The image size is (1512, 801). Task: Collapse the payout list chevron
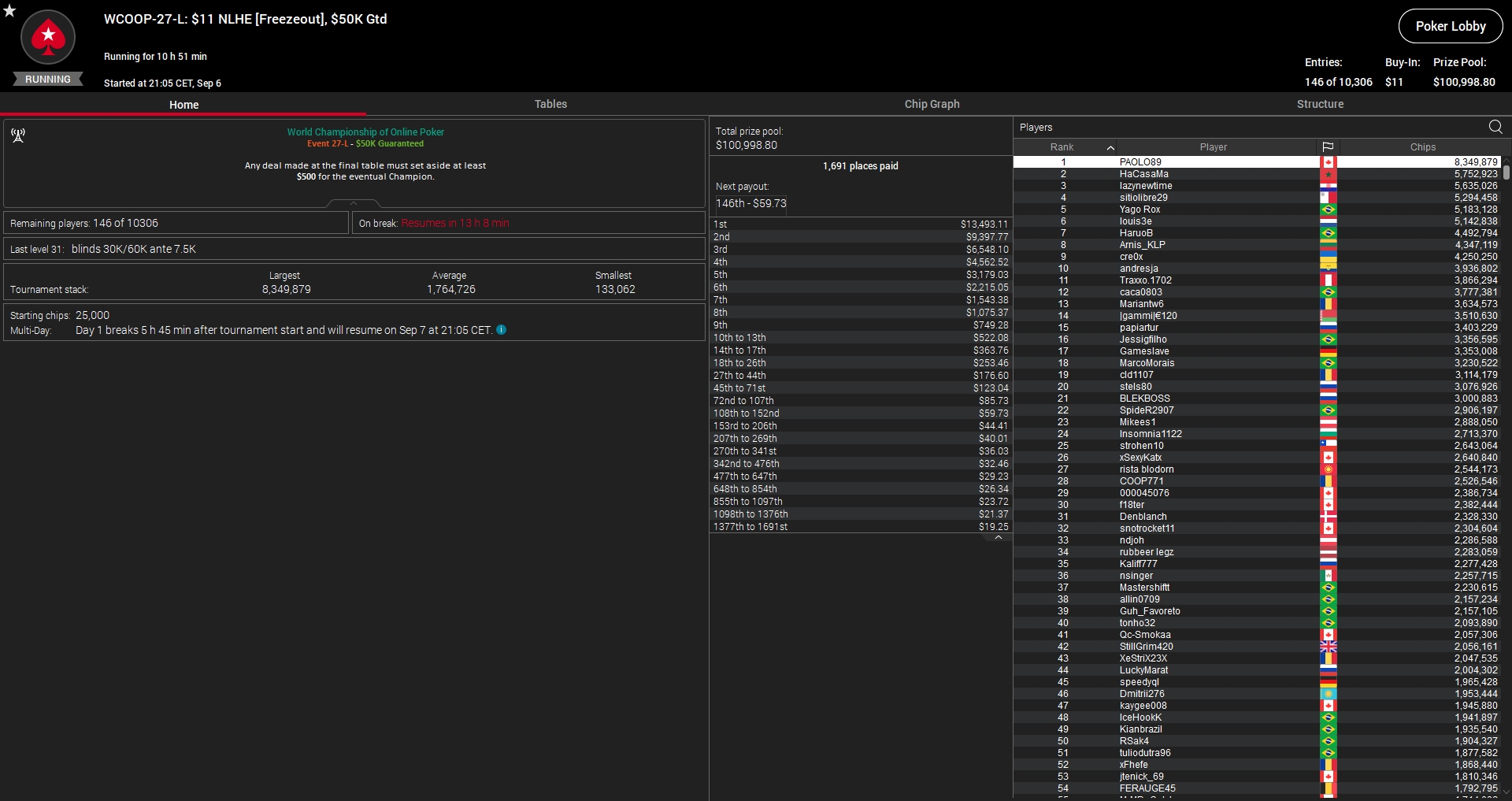[999, 538]
